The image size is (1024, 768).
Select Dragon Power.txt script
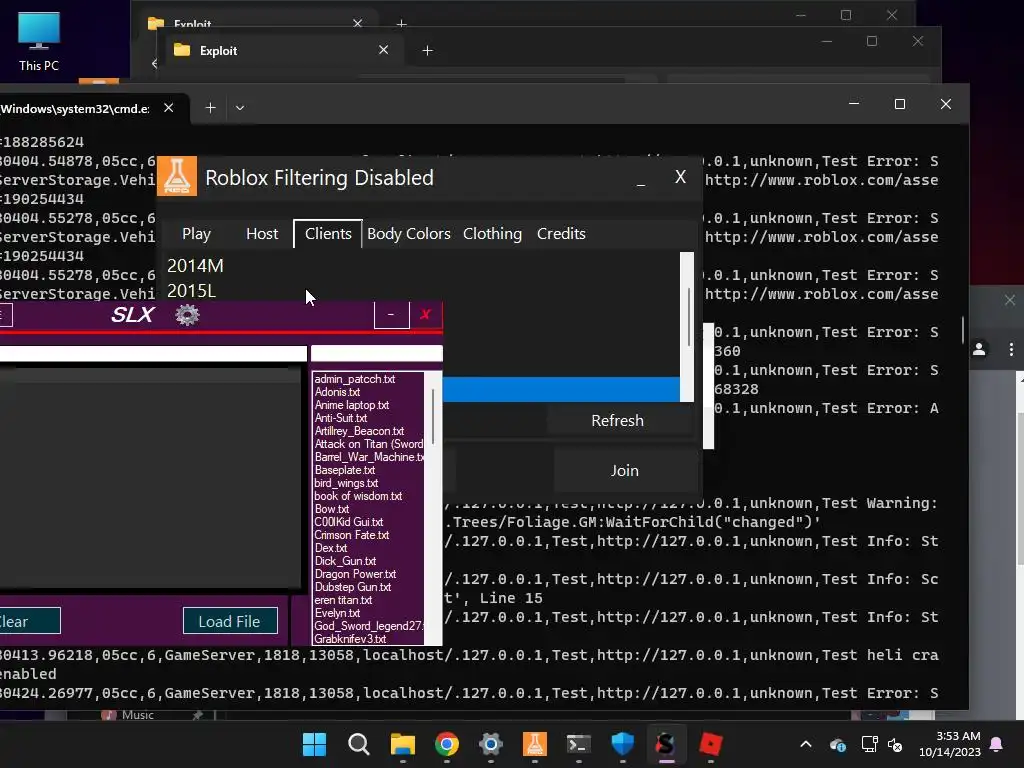coord(355,574)
